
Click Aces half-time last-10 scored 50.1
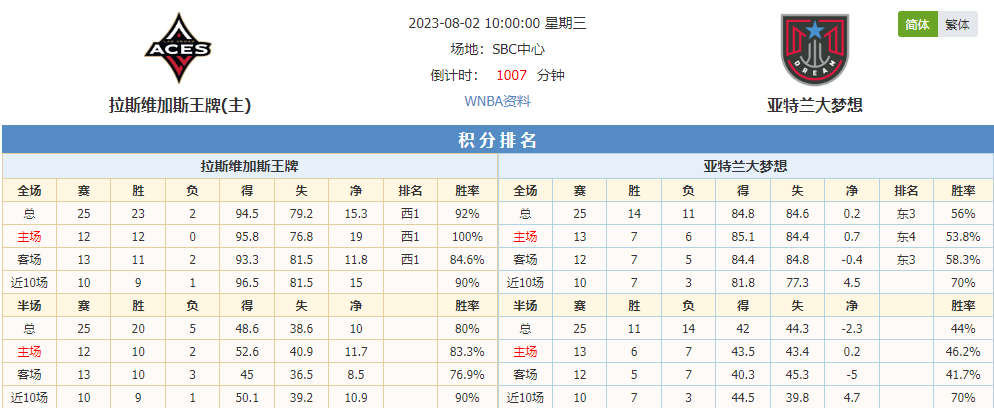pos(247,398)
